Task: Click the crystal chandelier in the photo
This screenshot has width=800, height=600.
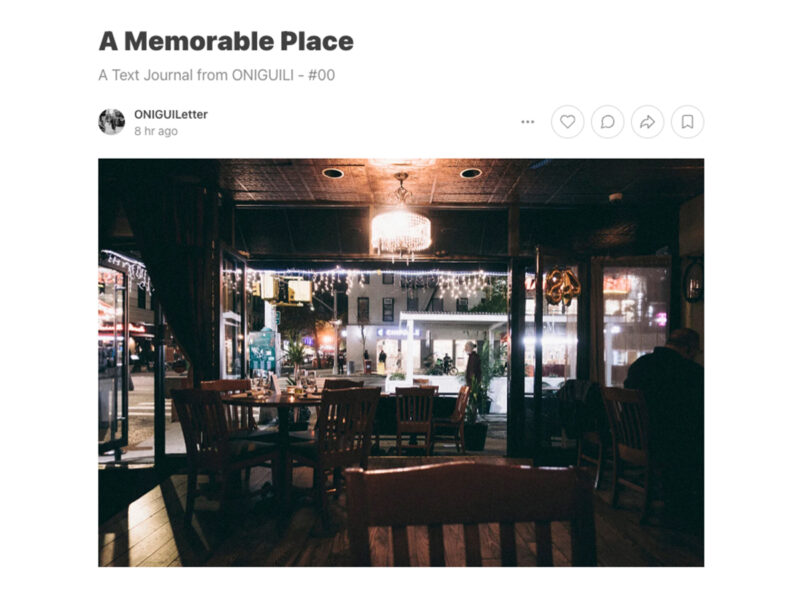Action: point(401,227)
